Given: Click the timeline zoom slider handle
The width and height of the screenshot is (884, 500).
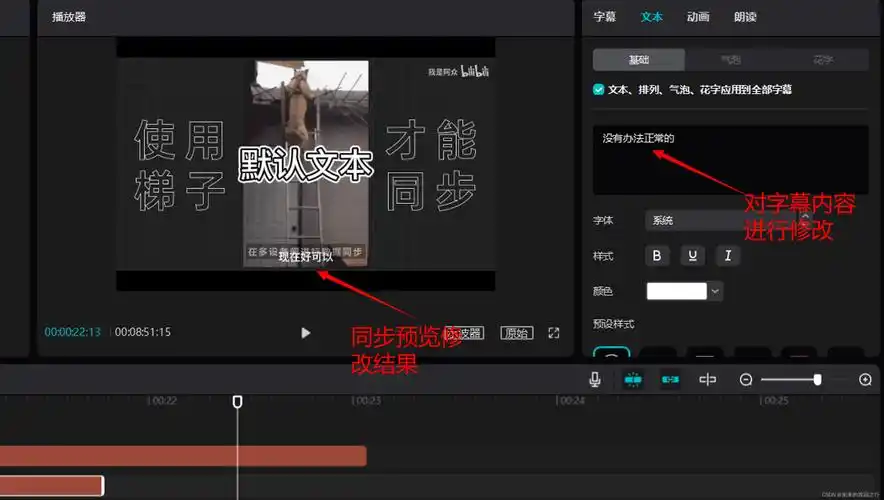Looking at the screenshot, I should [x=817, y=380].
